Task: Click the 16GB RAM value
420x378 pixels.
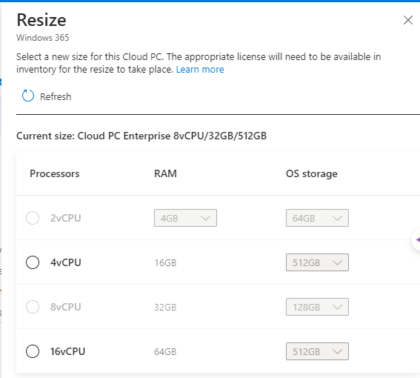Action: (x=165, y=263)
